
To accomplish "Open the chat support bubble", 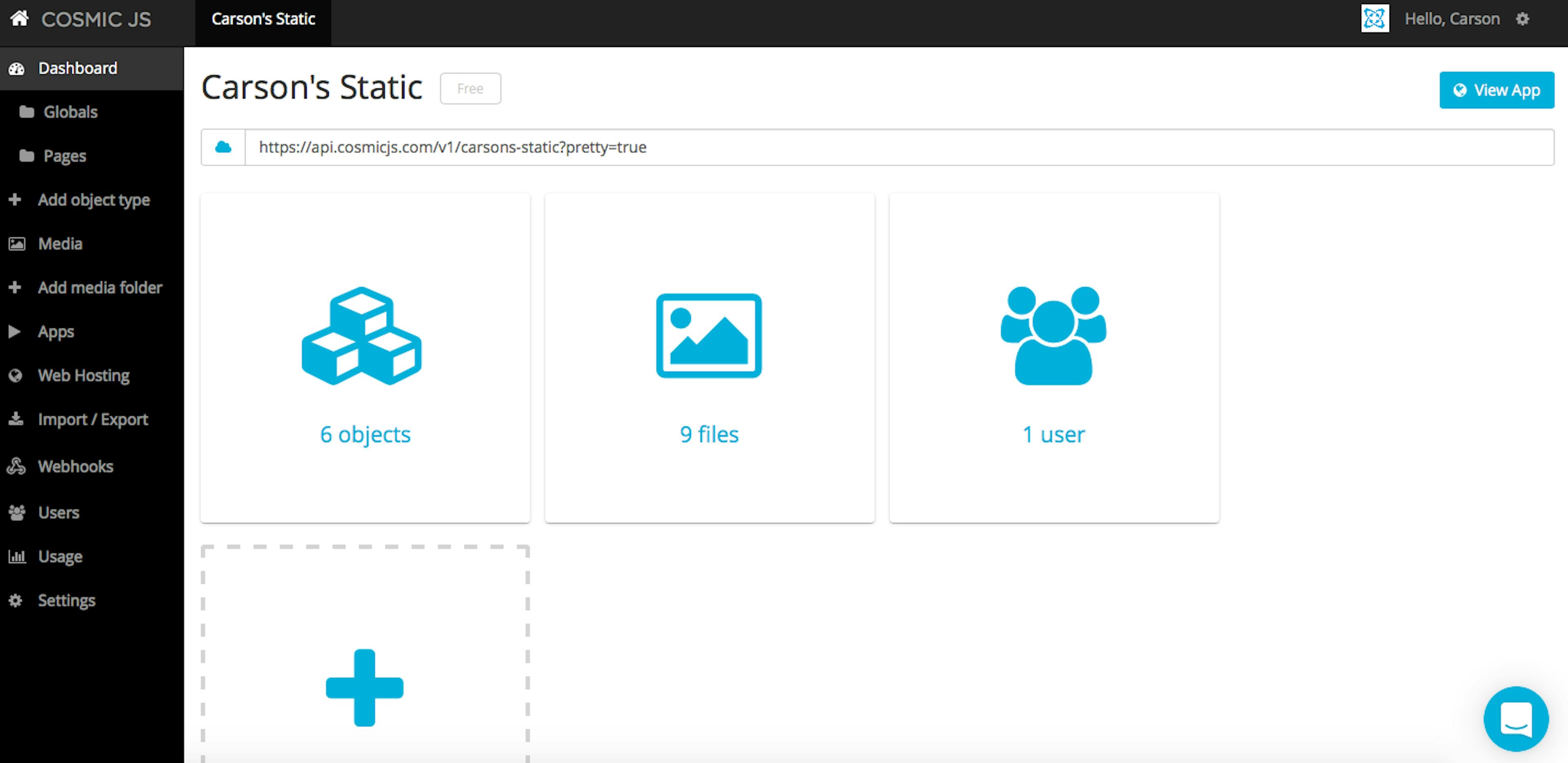I will (1516, 719).
